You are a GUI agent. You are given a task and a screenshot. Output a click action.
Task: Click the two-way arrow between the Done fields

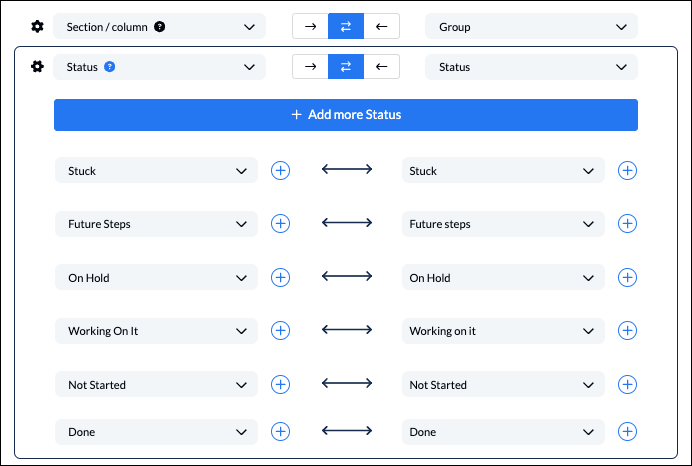pyautogui.click(x=347, y=431)
